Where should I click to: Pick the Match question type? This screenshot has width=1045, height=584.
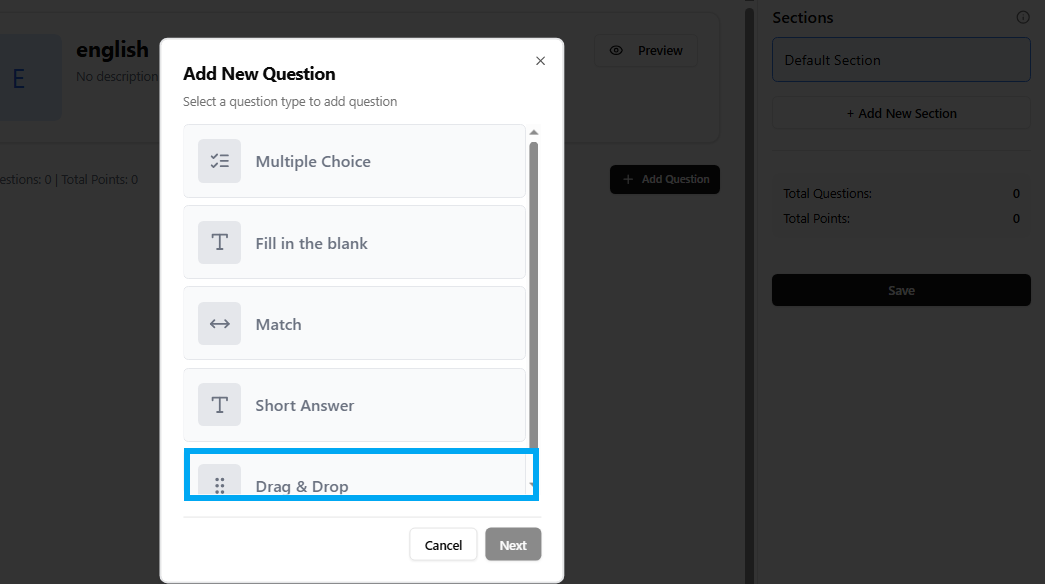coord(354,324)
